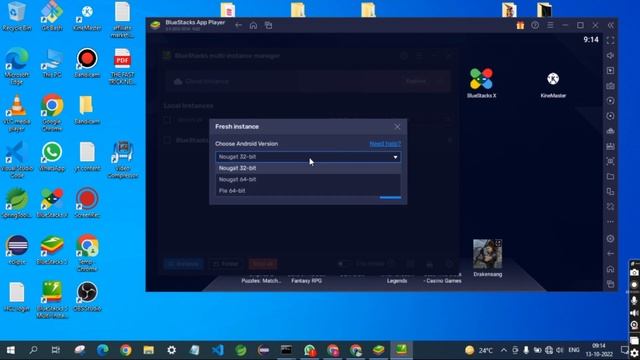
Task: Select the WhatsApp desktop shortcut
Action: click(52, 157)
